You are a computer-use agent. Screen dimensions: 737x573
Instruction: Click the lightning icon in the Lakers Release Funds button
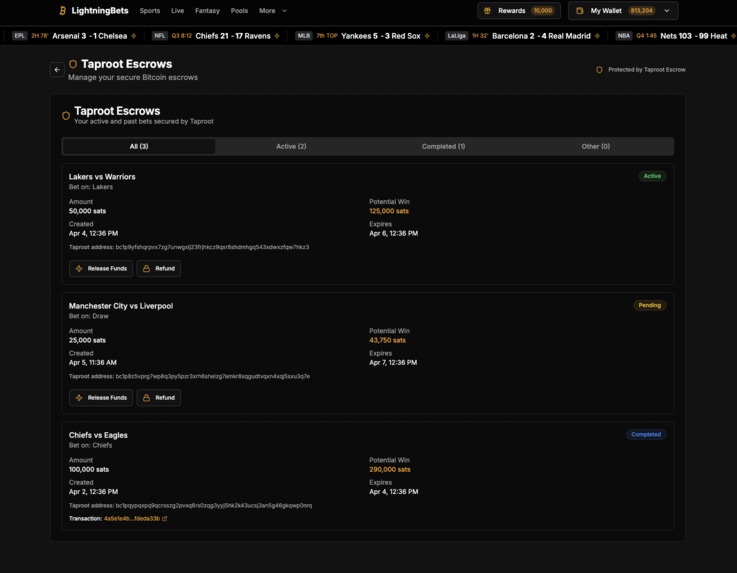(79, 268)
